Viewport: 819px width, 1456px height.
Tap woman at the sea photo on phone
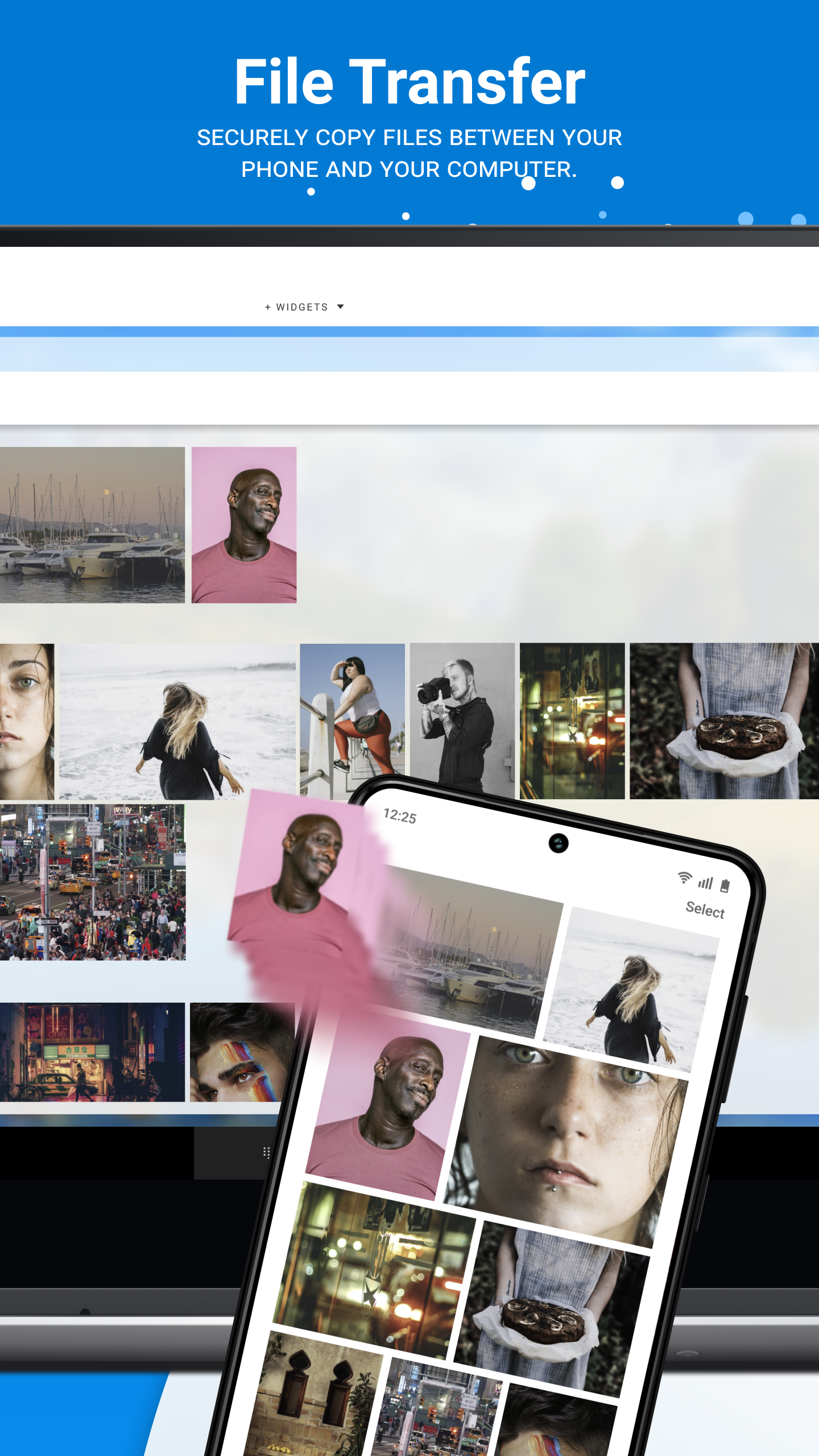coord(631,990)
